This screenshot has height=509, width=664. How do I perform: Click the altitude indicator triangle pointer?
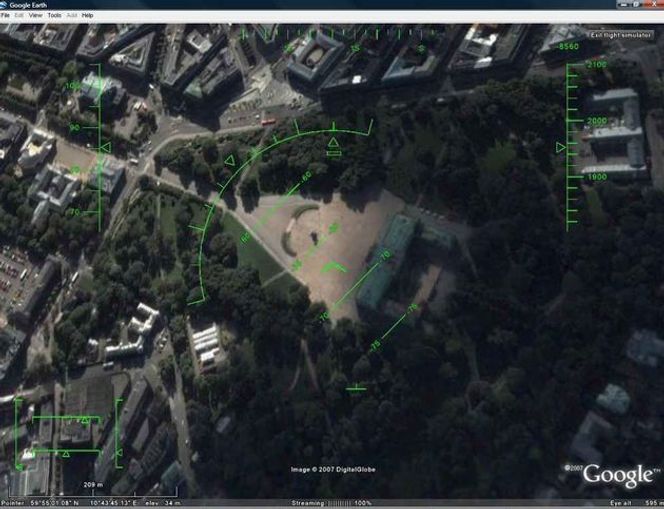coord(561,147)
